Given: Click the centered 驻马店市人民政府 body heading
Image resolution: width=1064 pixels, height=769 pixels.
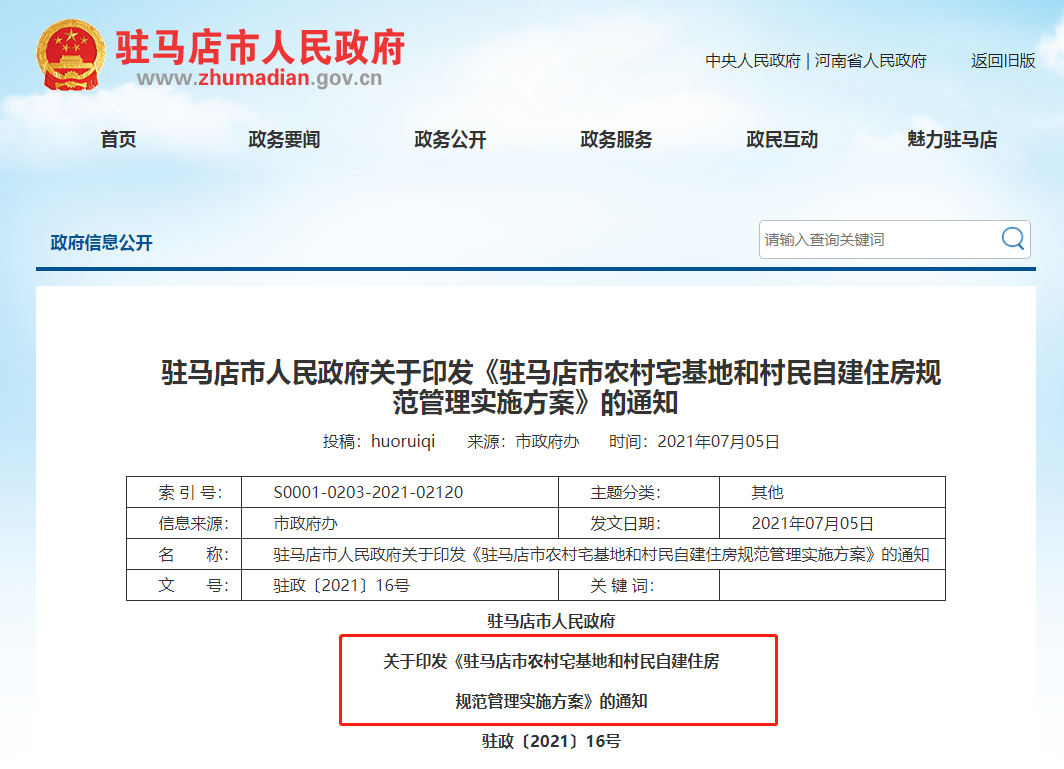Looking at the screenshot, I should pyautogui.click(x=551, y=621).
